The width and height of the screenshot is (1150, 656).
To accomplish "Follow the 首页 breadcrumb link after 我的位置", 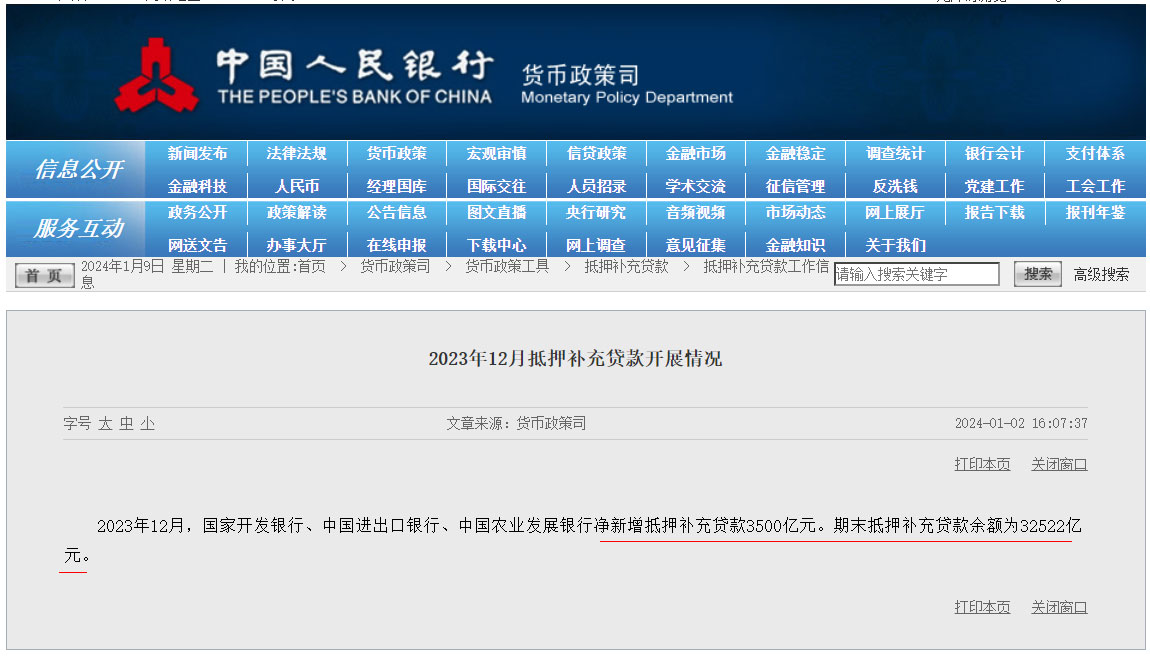I will click(312, 266).
